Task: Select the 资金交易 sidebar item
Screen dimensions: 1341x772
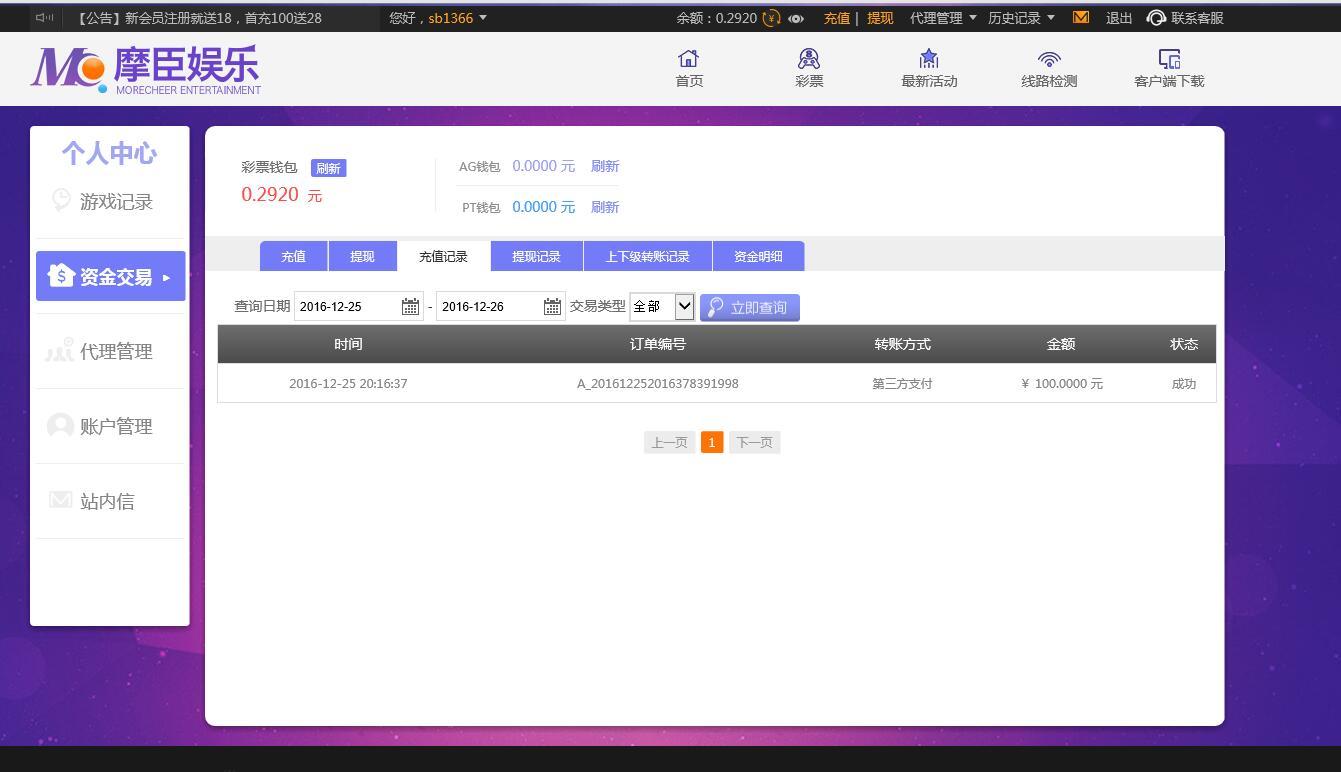Action: pos(110,276)
